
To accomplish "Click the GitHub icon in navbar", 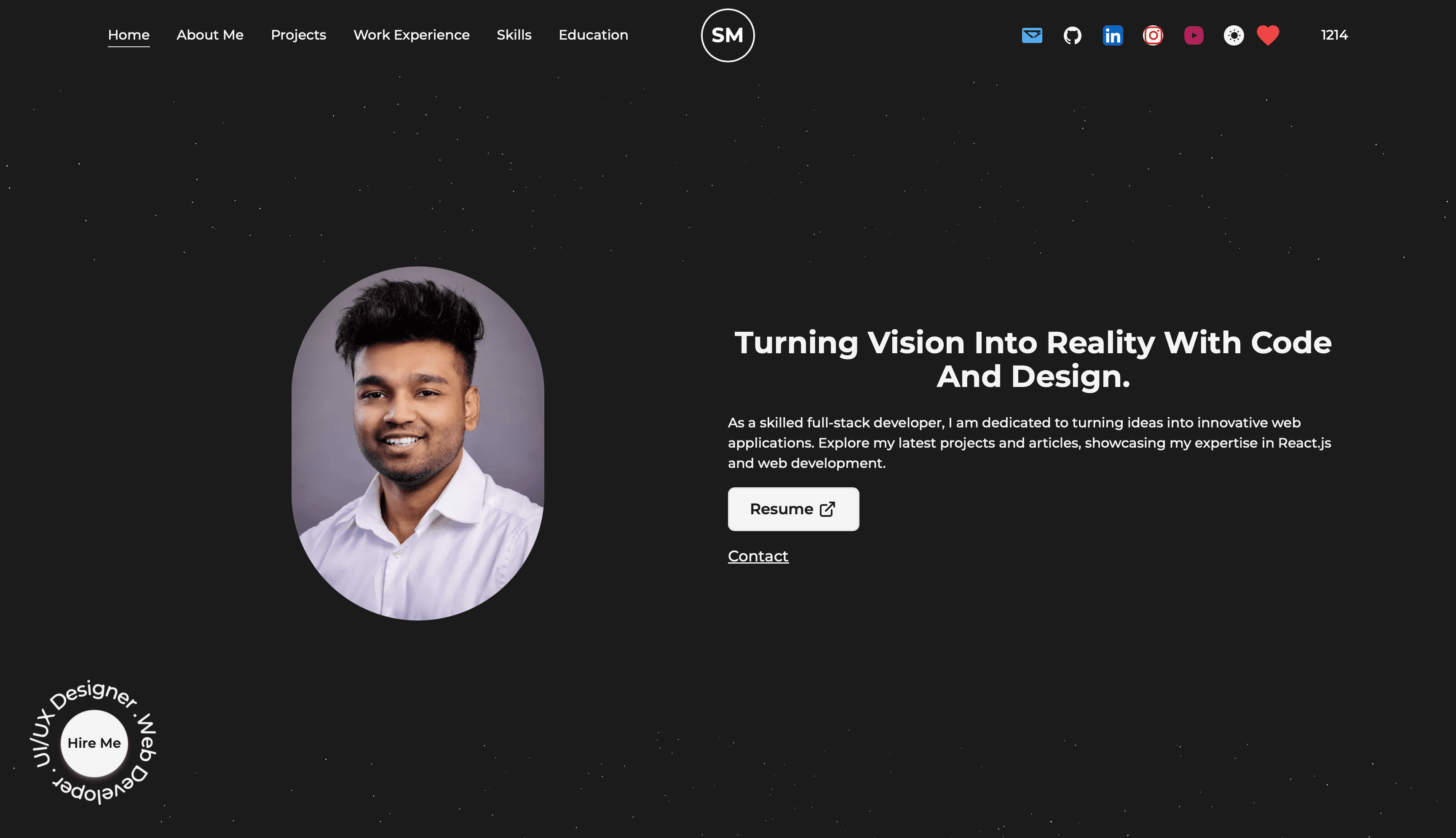I will (x=1073, y=34).
